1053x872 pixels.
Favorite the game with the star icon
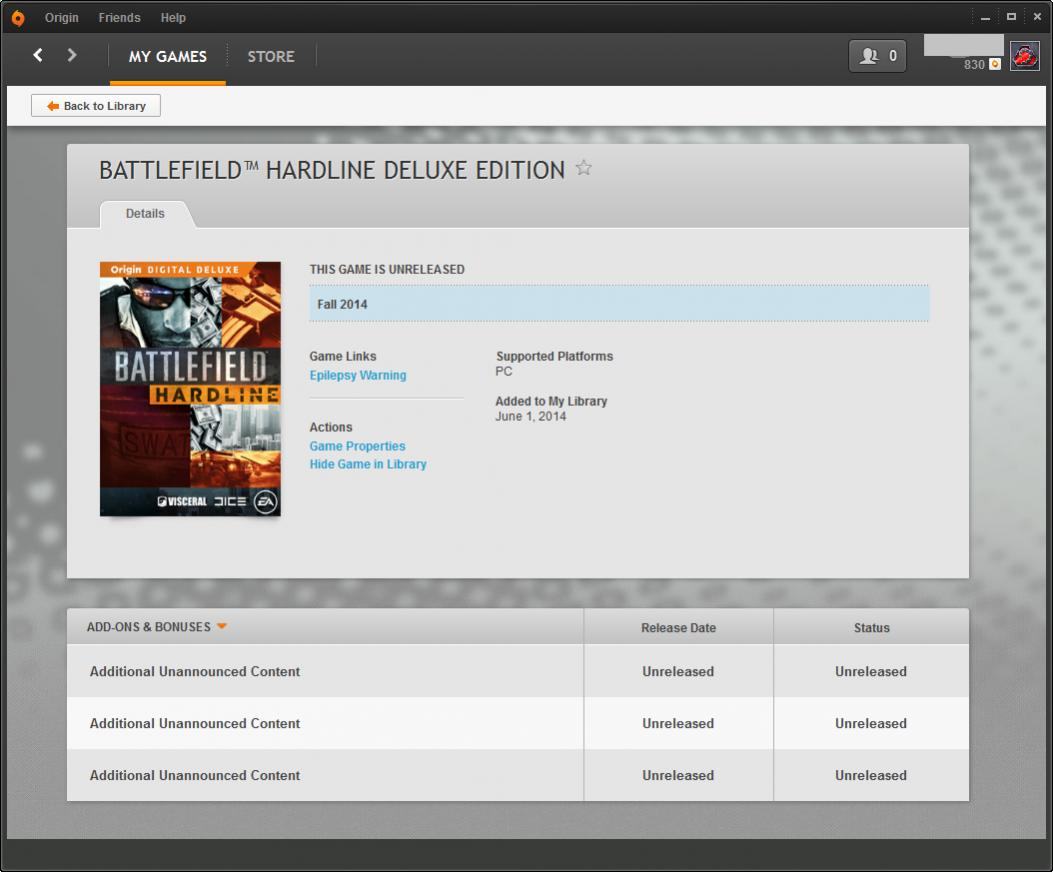pos(584,168)
